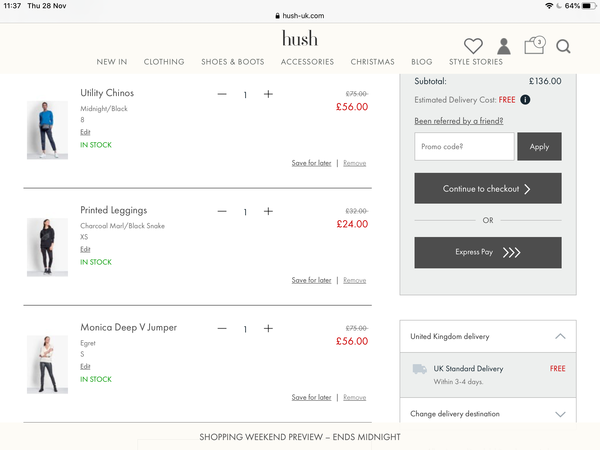Open the shopping bag icon
Viewport: 600px width, 450px height.
(x=535, y=46)
